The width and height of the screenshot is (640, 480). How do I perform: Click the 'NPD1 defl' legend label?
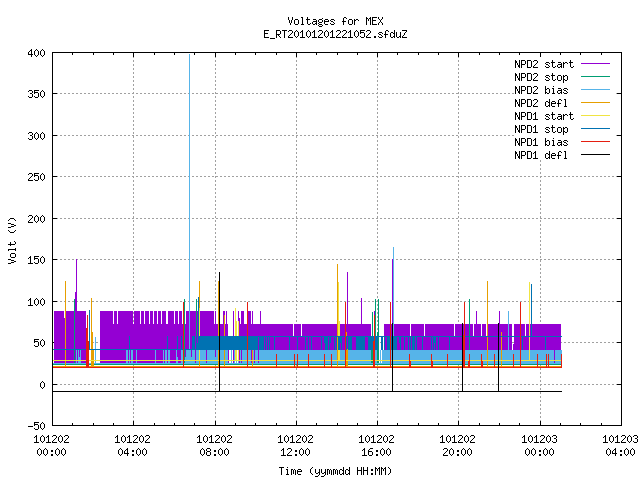click(541, 156)
